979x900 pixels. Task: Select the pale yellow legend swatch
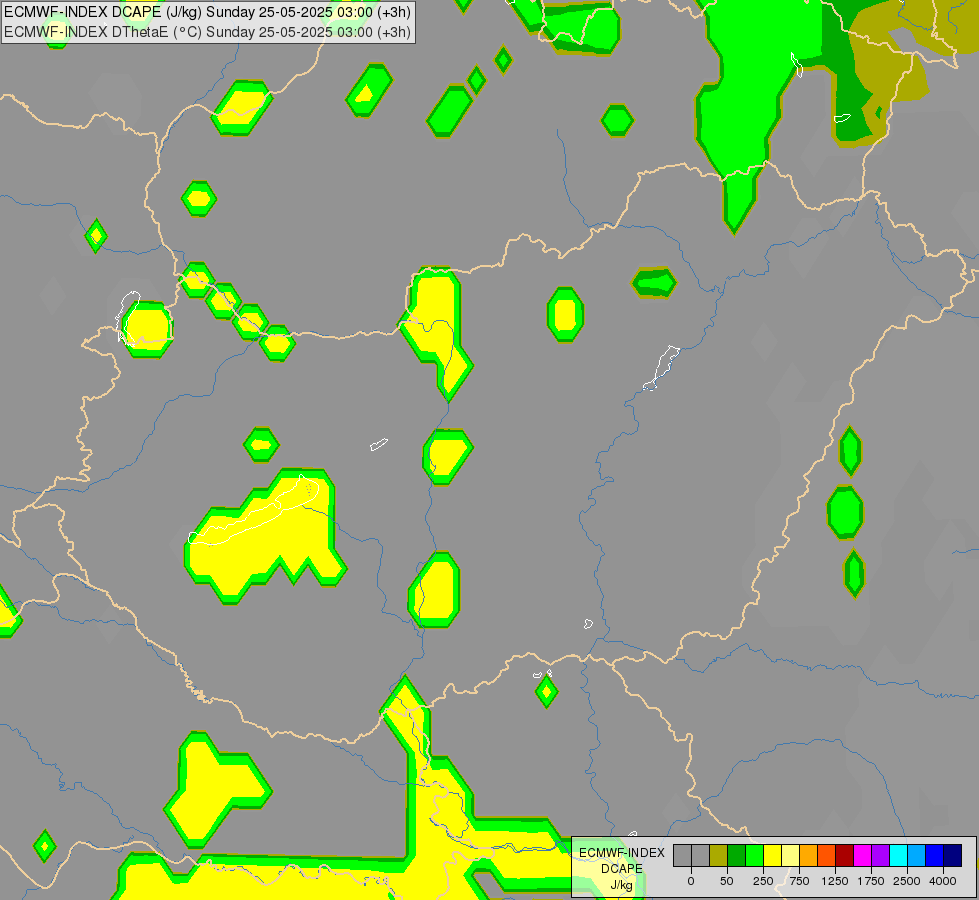click(790, 855)
